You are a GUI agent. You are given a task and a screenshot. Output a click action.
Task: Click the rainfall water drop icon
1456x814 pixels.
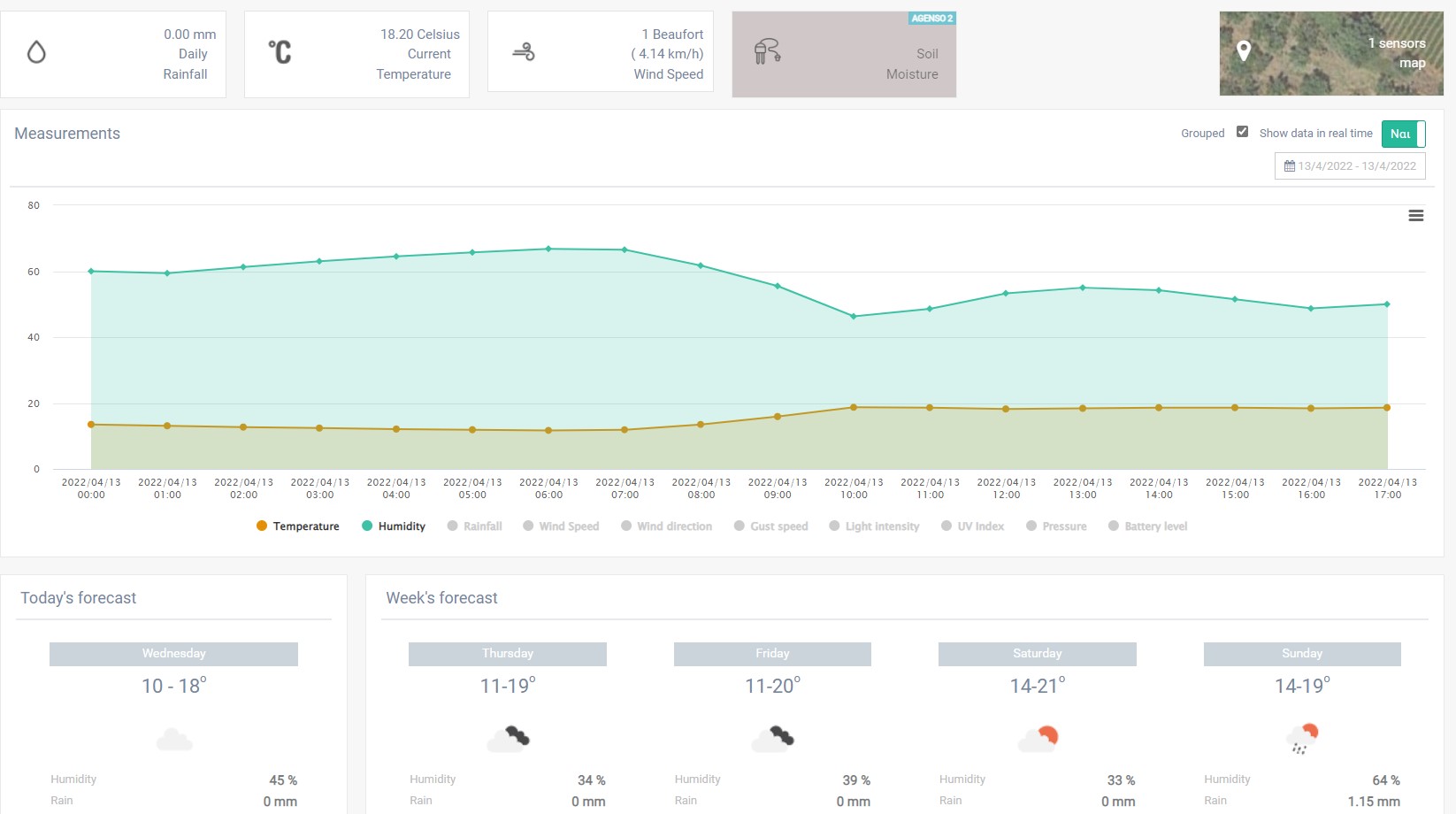click(36, 53)
